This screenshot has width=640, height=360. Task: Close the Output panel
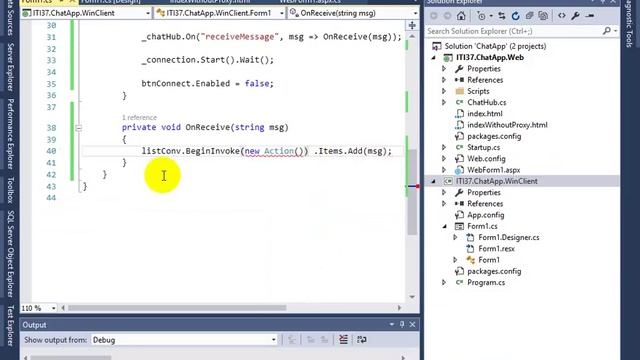[x=412, y=324]
